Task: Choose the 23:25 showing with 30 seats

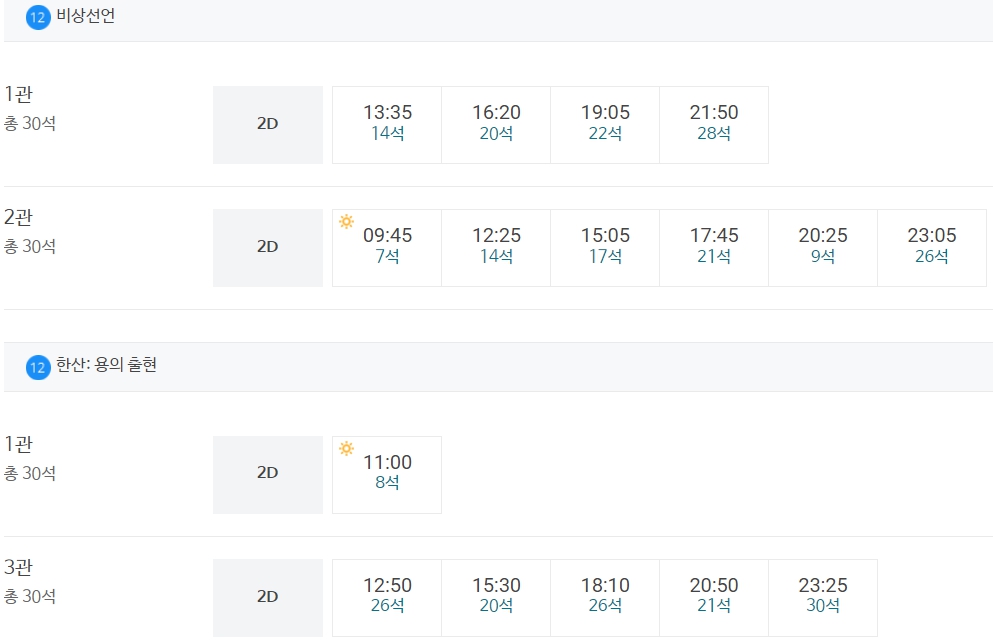Action: pos(823,598)
